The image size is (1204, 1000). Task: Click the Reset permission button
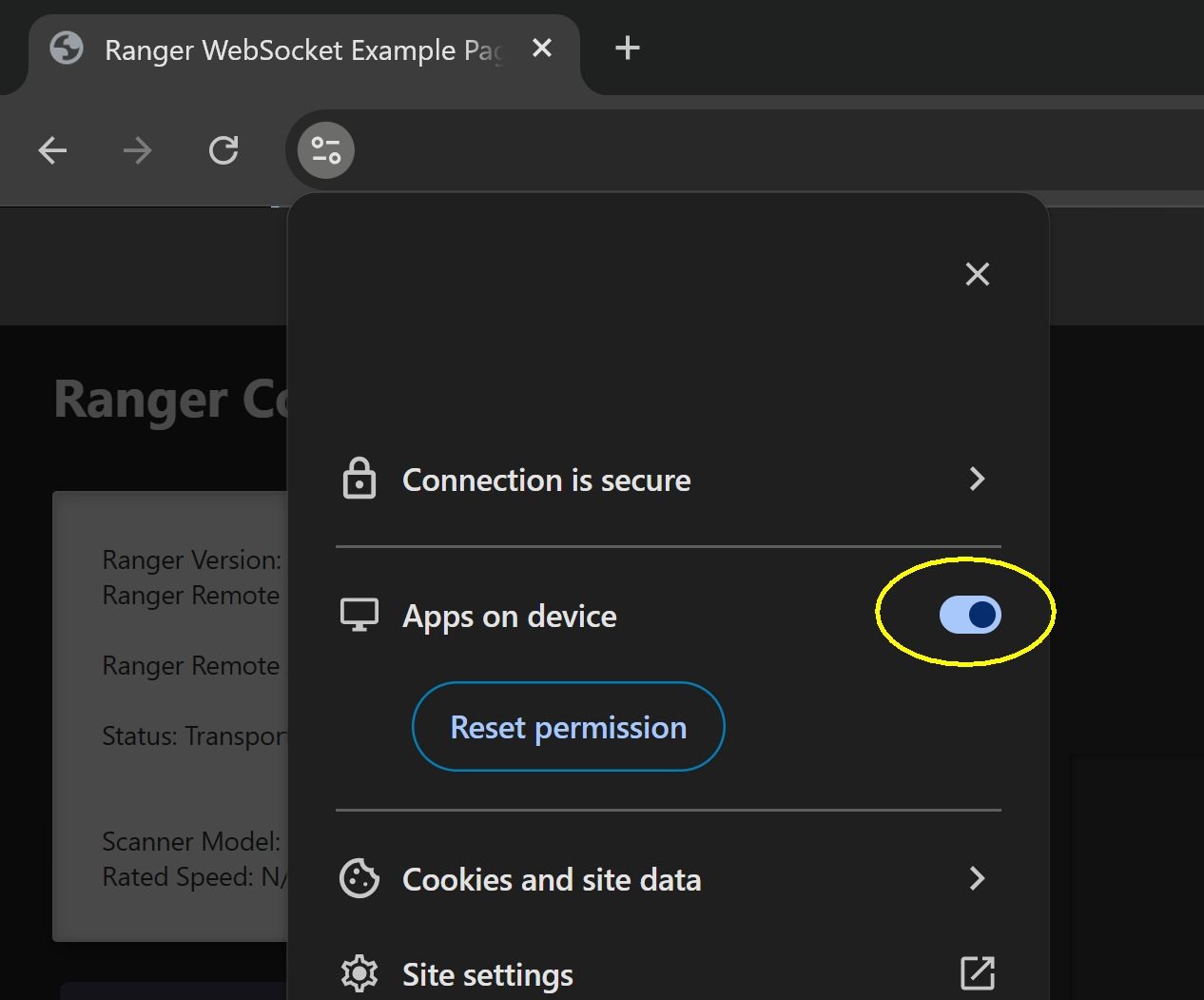568,727
